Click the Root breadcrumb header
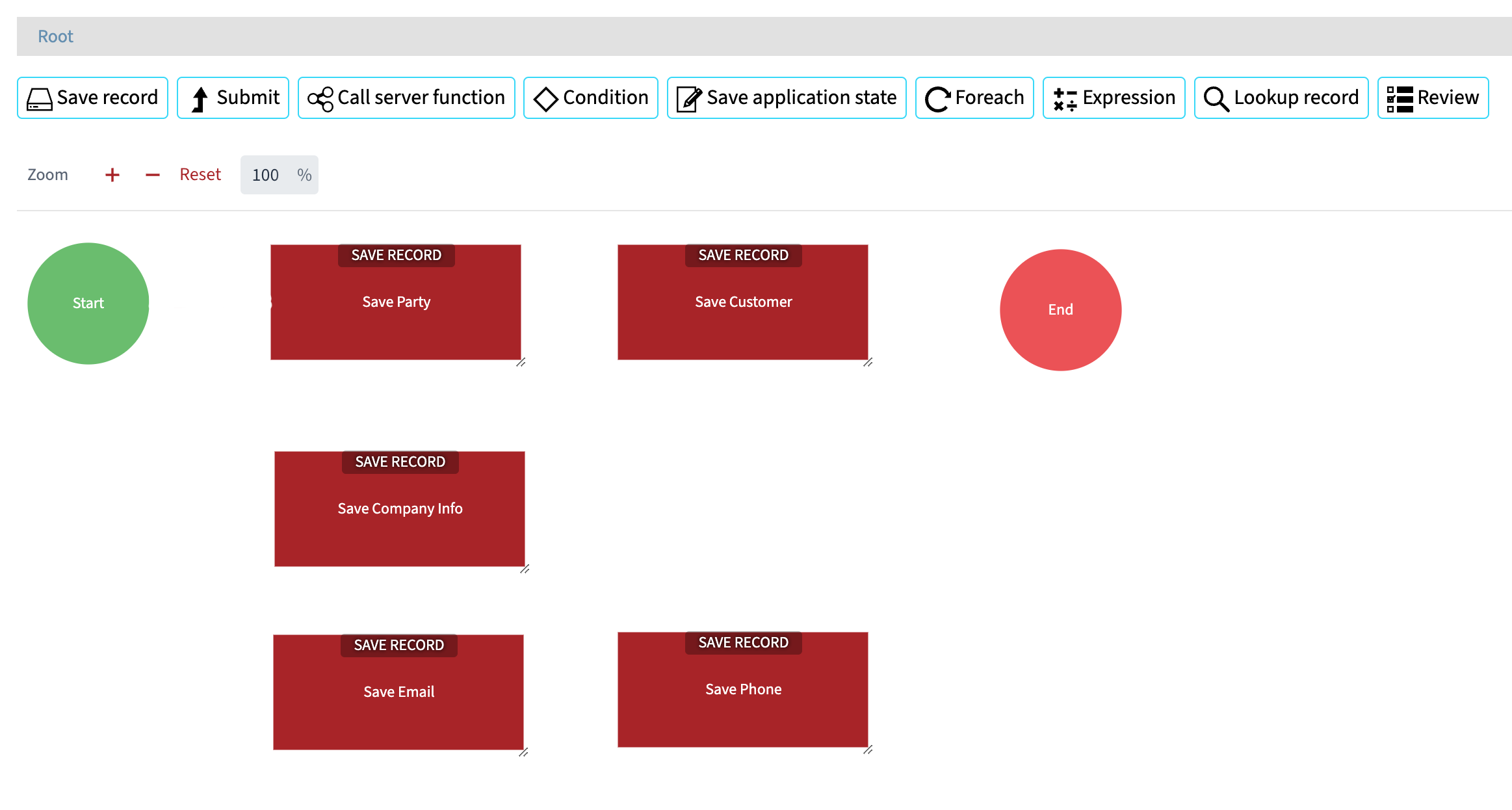Image resolution: width=1512 pixels, height=810 pixels. coord(55,36)
